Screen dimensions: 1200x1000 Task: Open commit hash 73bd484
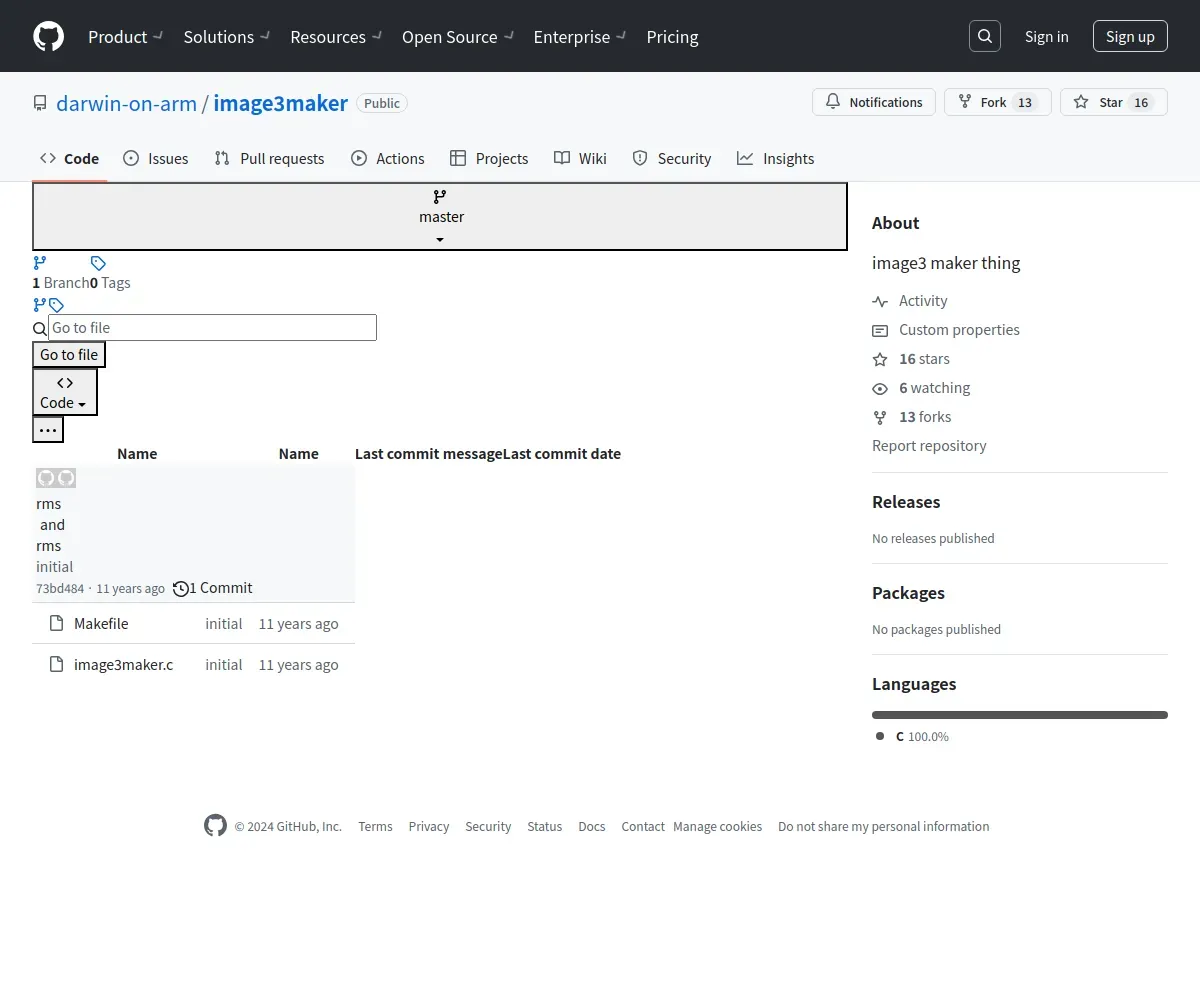tap(60, 589)
